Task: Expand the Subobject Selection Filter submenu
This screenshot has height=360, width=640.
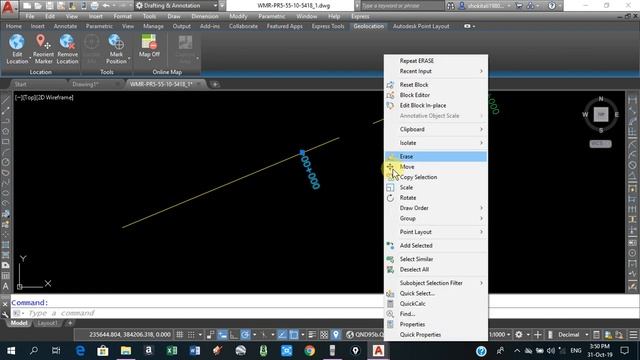Action: pyautogui.click(x=436, y=283)
